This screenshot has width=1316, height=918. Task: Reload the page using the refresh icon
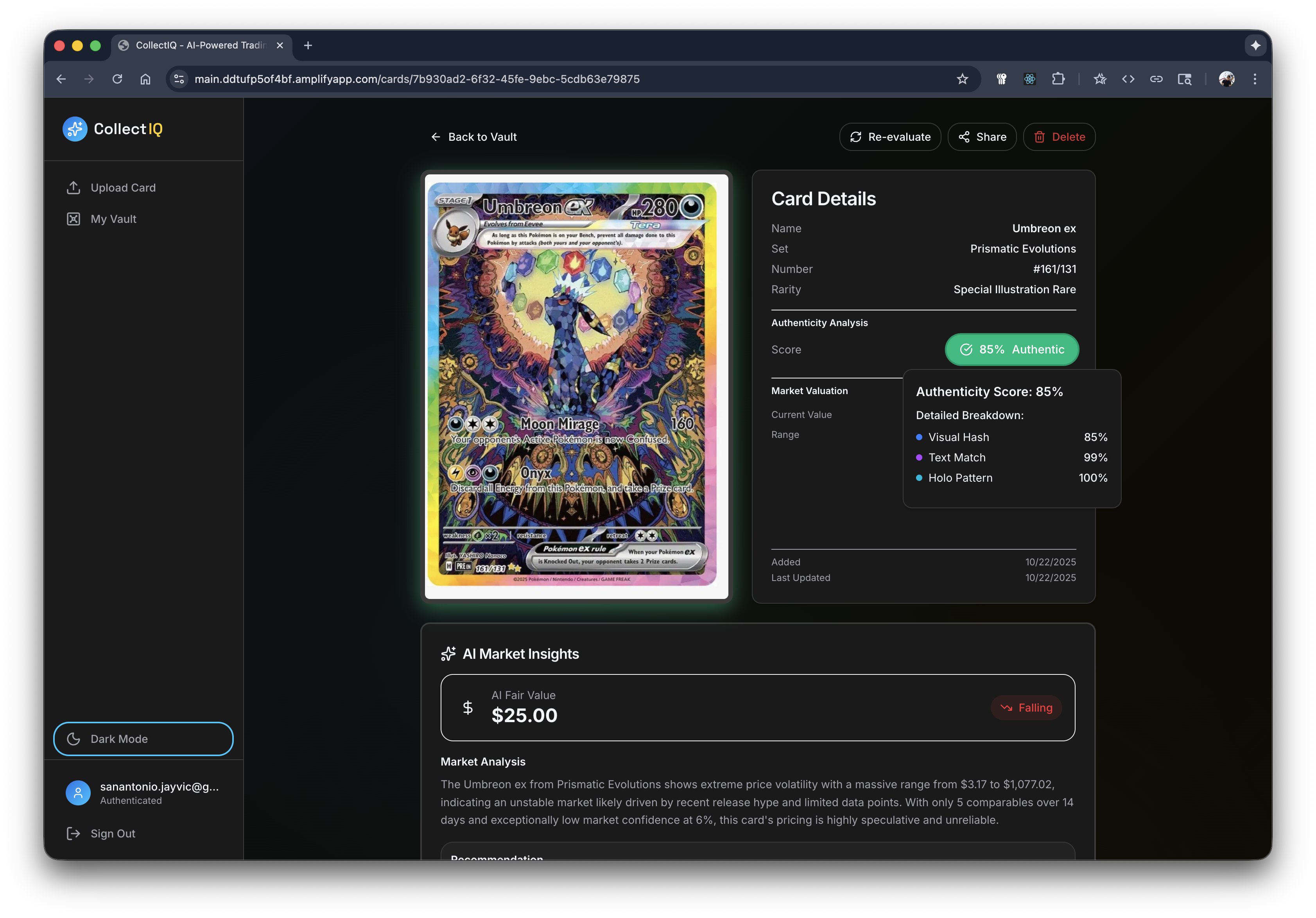118,79
